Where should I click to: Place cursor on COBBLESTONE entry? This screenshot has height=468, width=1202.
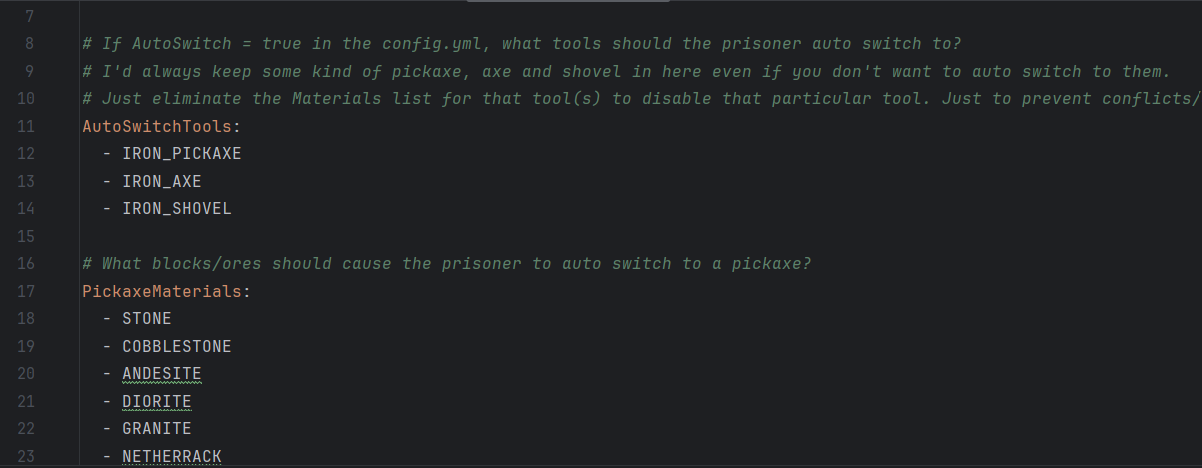[x=177, y=347]
